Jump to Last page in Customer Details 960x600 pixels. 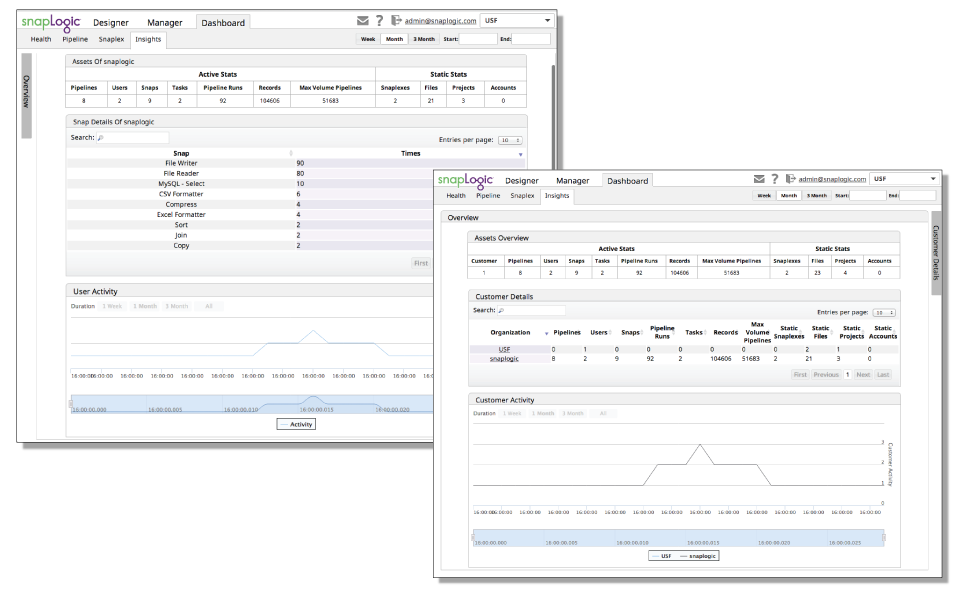pos(883,375)
